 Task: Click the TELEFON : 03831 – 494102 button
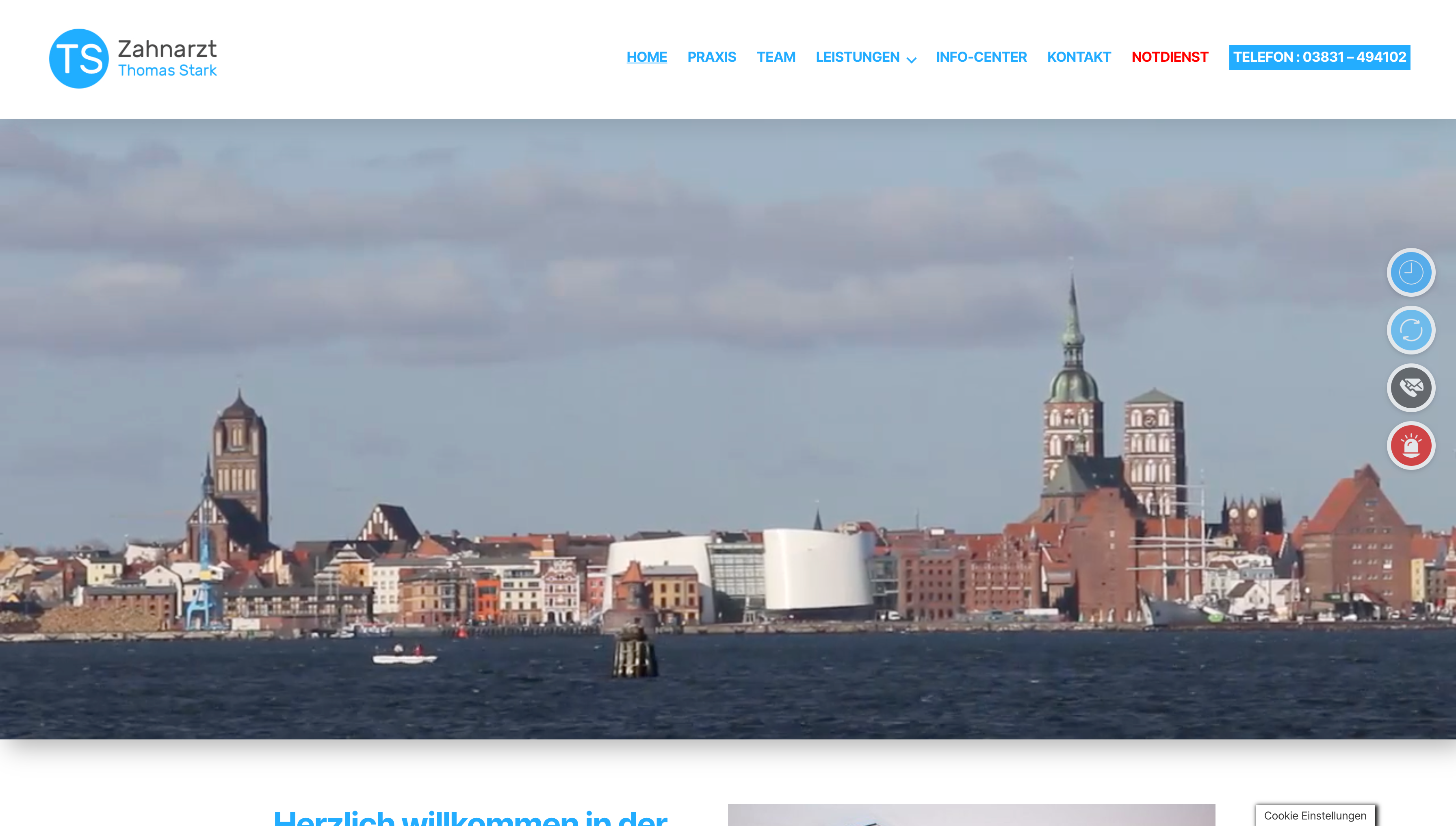1319,57
